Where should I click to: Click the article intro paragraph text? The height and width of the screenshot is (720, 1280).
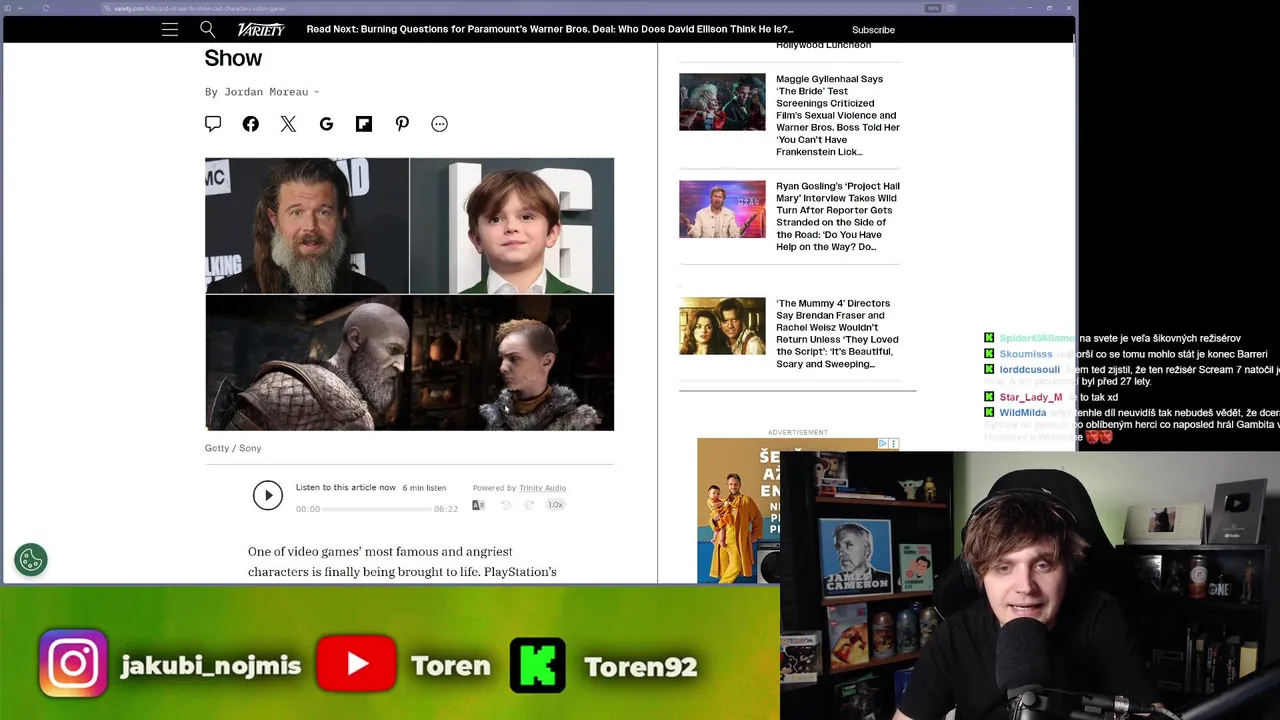pos(402,562)
